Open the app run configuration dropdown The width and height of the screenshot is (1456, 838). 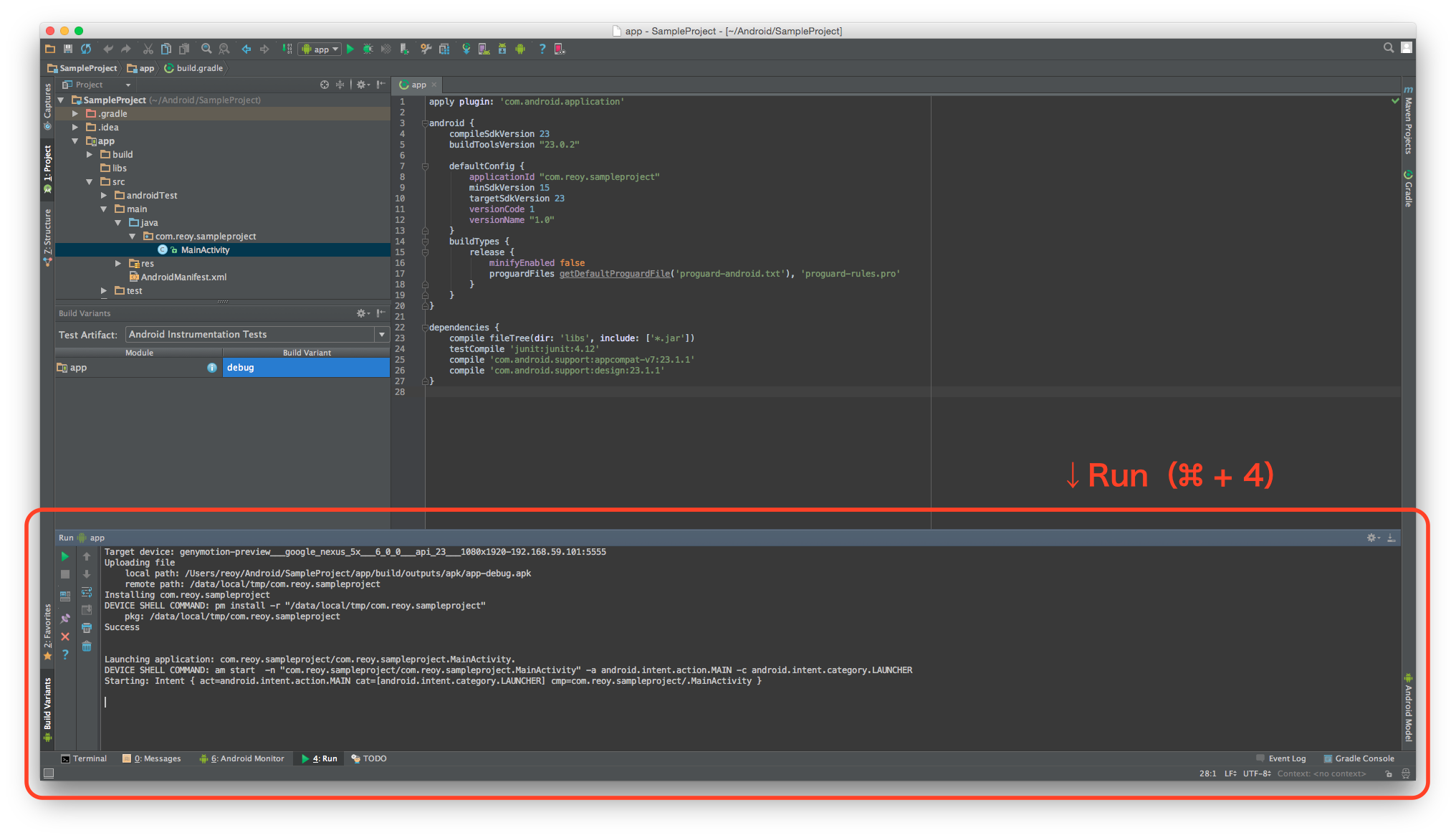coord(320,49)
